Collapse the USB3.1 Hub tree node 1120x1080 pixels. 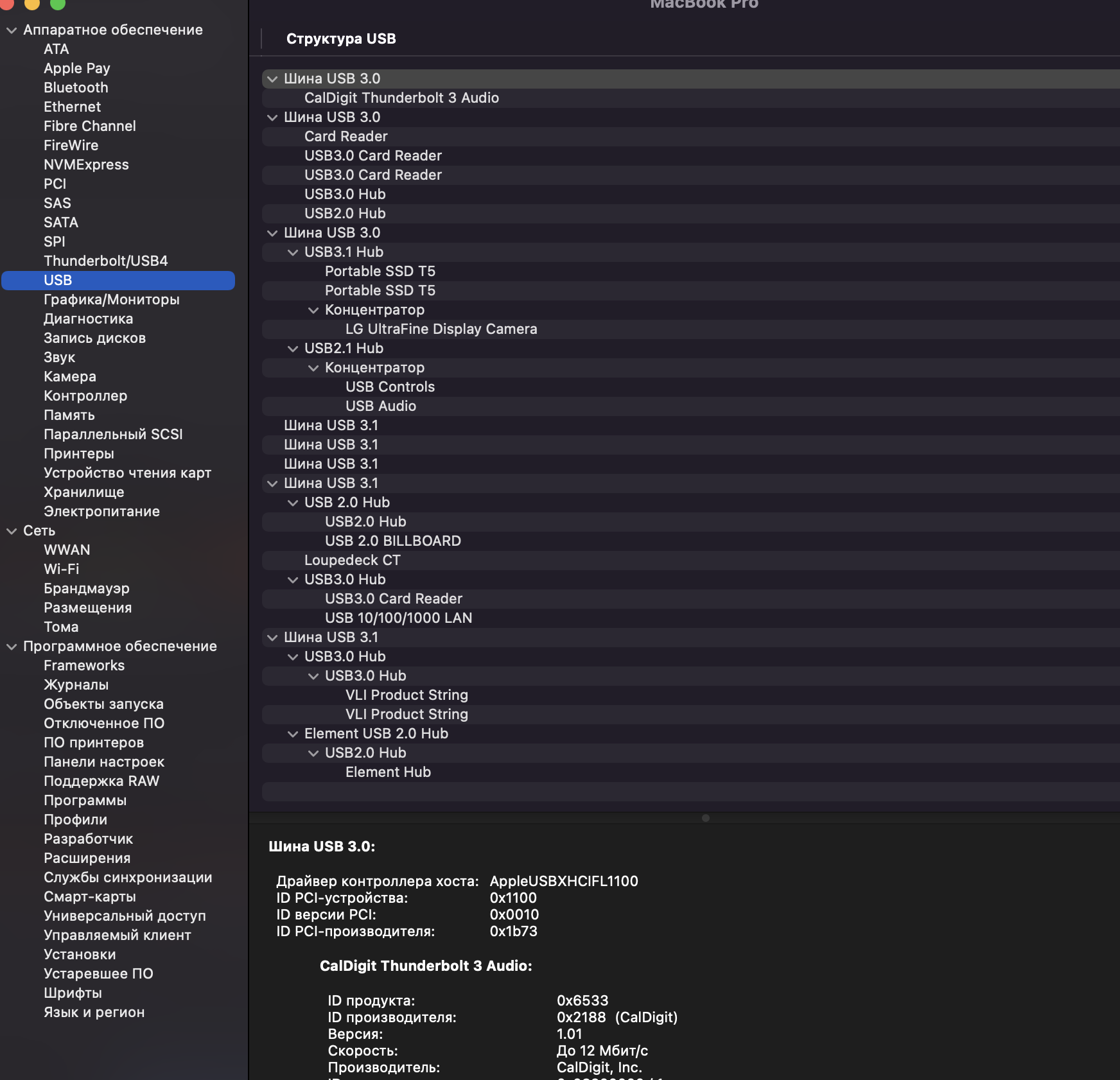coord(293,252)
